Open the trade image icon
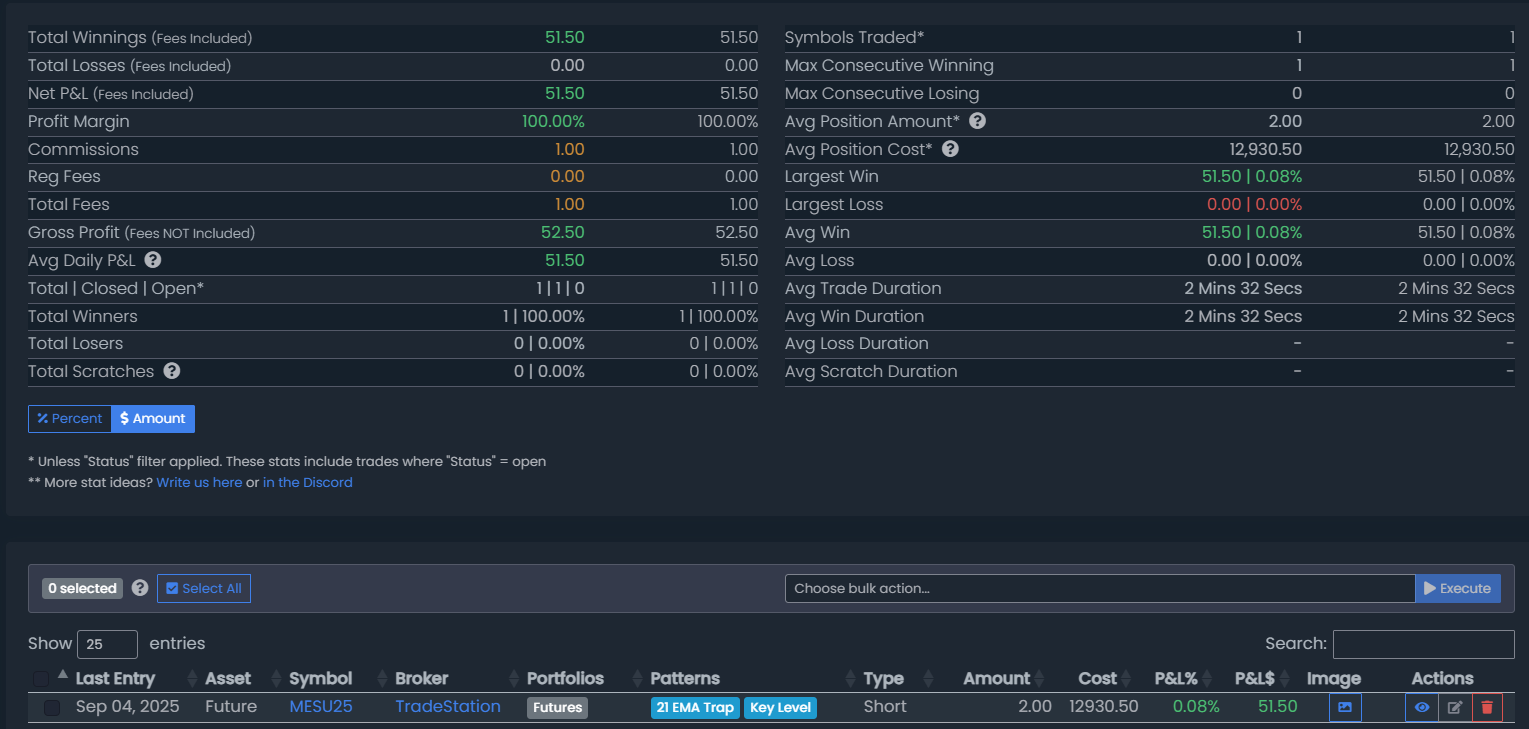This screenshot has width=1529, height=729. pyautogui.click(x=1345, y=707)
